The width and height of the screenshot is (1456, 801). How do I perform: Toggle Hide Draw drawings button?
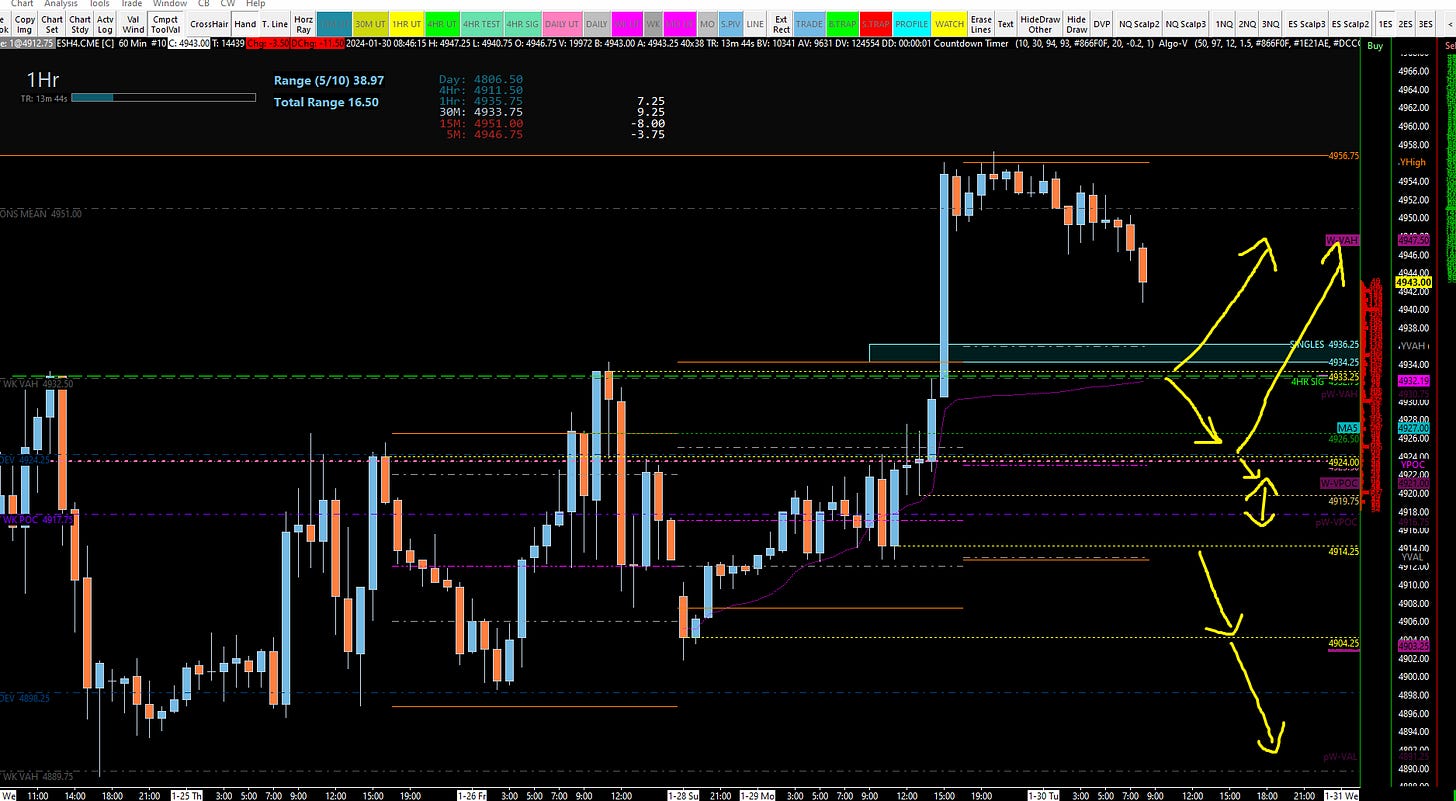pyautogui.click(x=1076, y=24)
